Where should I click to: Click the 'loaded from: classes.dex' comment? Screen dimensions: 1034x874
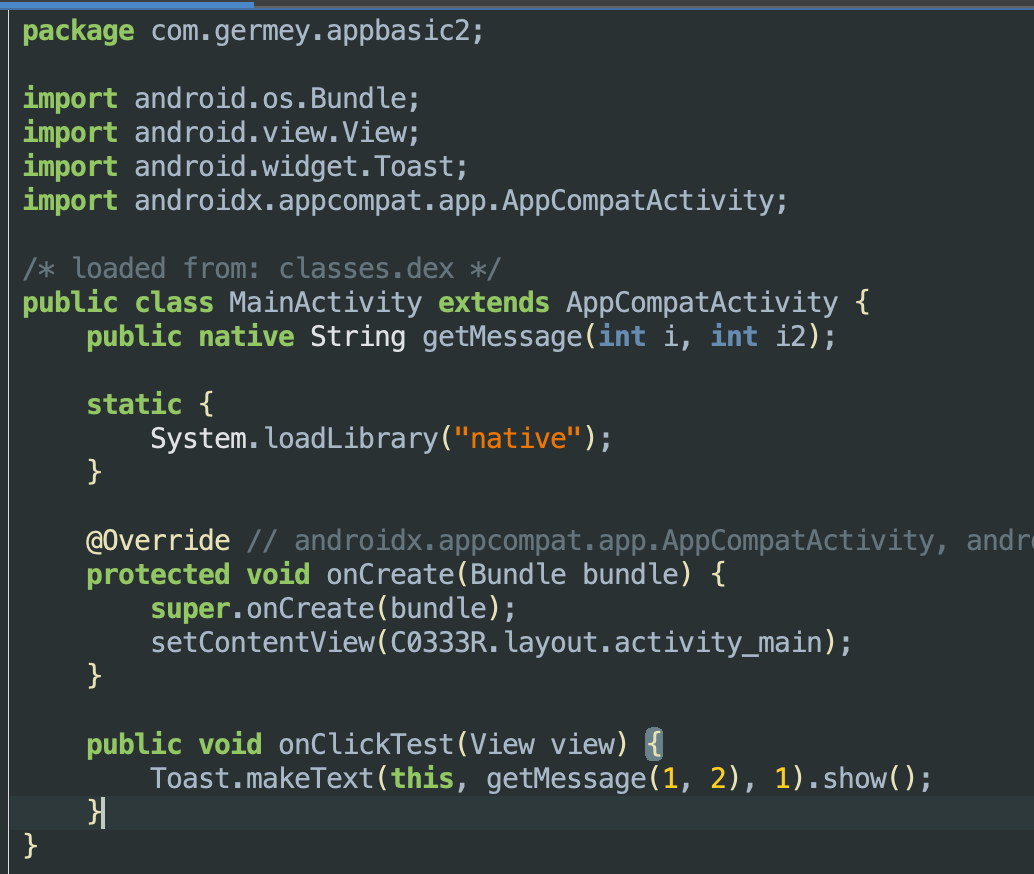click(262, 269)
